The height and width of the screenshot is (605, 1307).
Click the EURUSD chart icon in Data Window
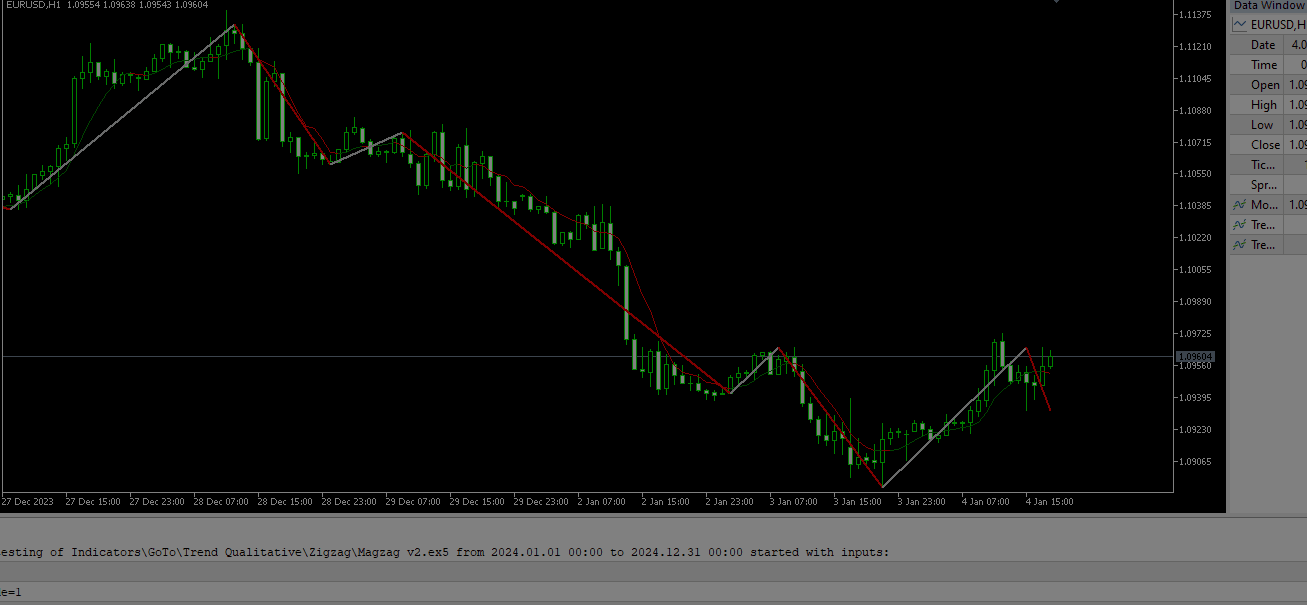click(x=1240, y=25)
